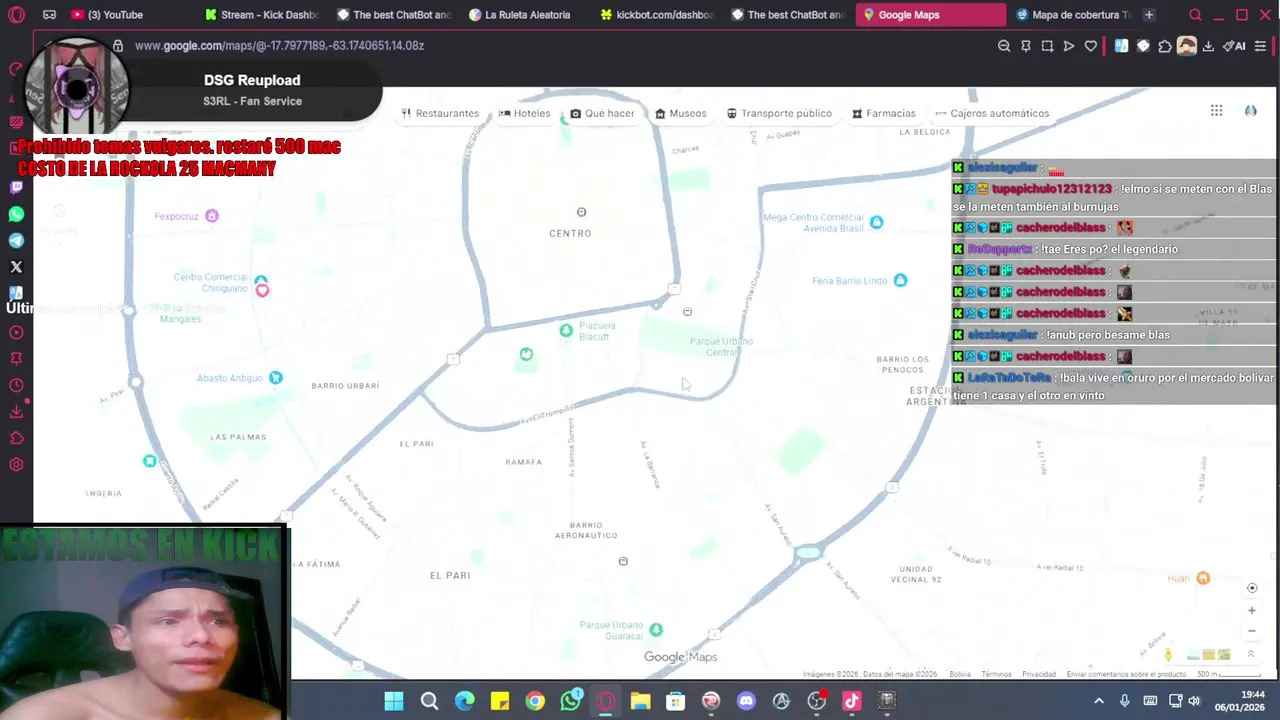Open the volume control in tray
This screenshot has width=1280, height=720.
[1194, 701]
